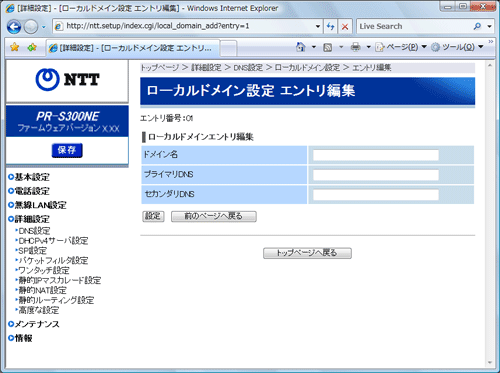Click the page icon in address bar
The height and width of the screenshot is (373, 500).
tap(59, 26)
